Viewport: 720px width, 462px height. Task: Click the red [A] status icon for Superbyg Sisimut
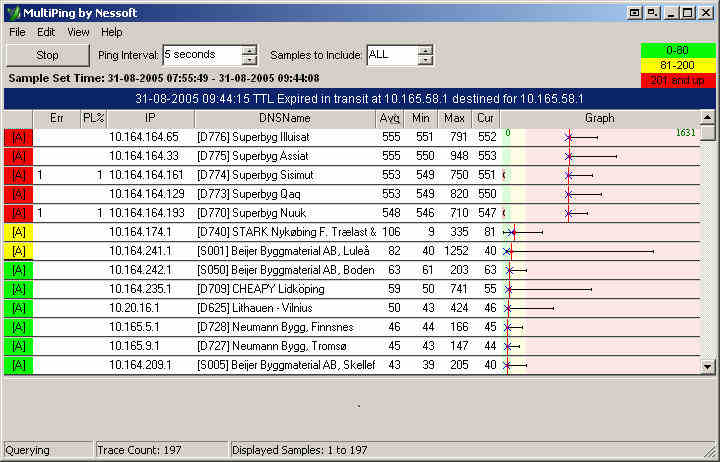(18, 175)
